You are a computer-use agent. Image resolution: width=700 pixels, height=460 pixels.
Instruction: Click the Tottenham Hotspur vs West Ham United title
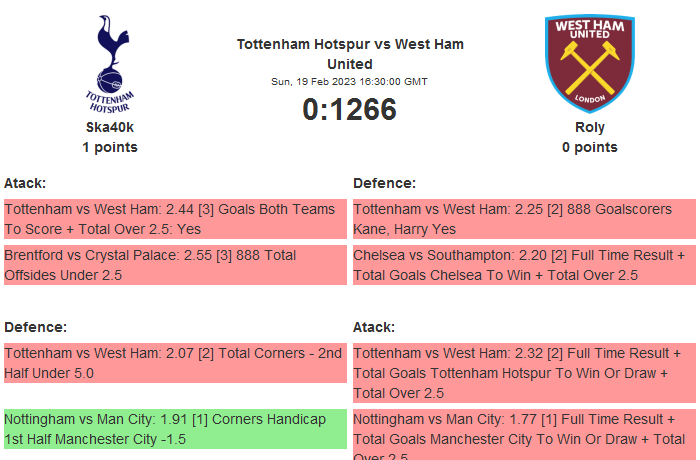pyautogui.click(x=350, y=54)
